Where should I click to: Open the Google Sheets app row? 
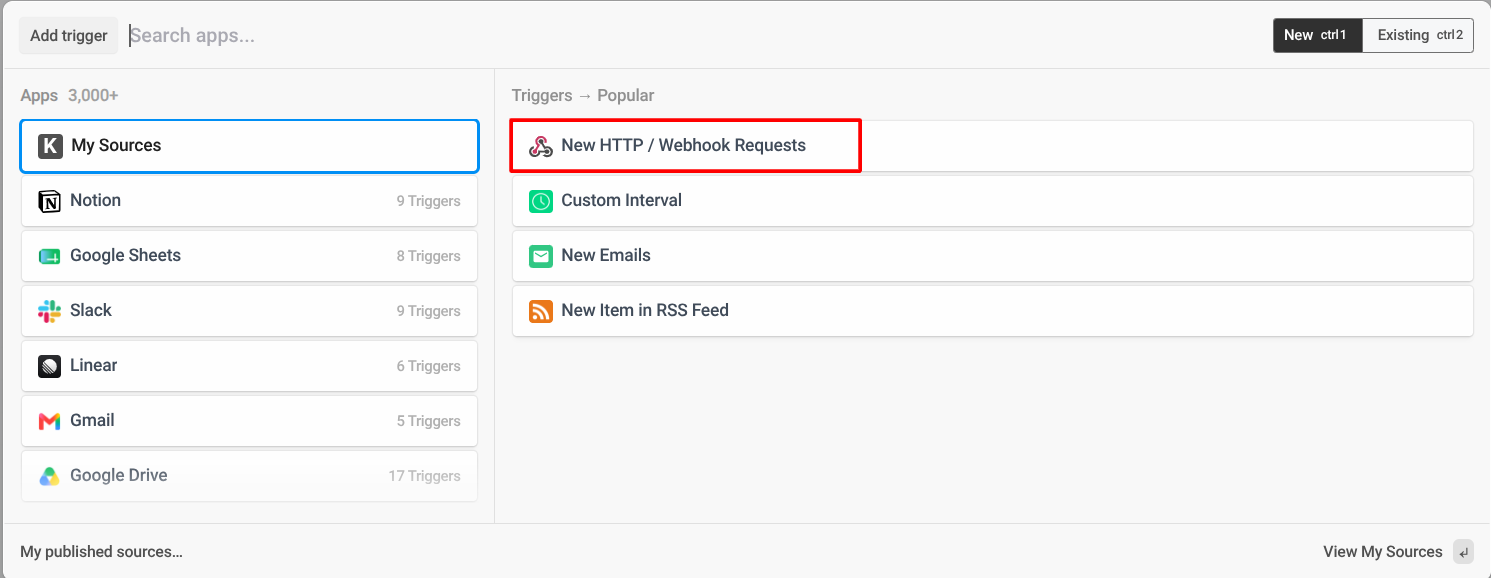pyautogui.click(x=249, y=256)
